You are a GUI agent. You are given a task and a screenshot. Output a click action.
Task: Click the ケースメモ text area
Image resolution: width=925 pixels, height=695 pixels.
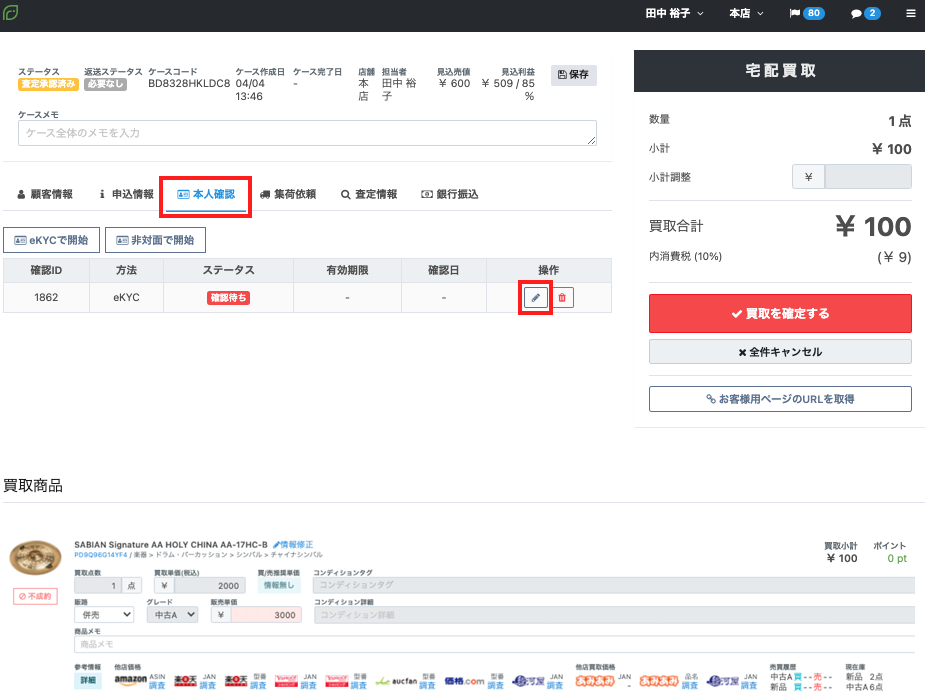307,133
